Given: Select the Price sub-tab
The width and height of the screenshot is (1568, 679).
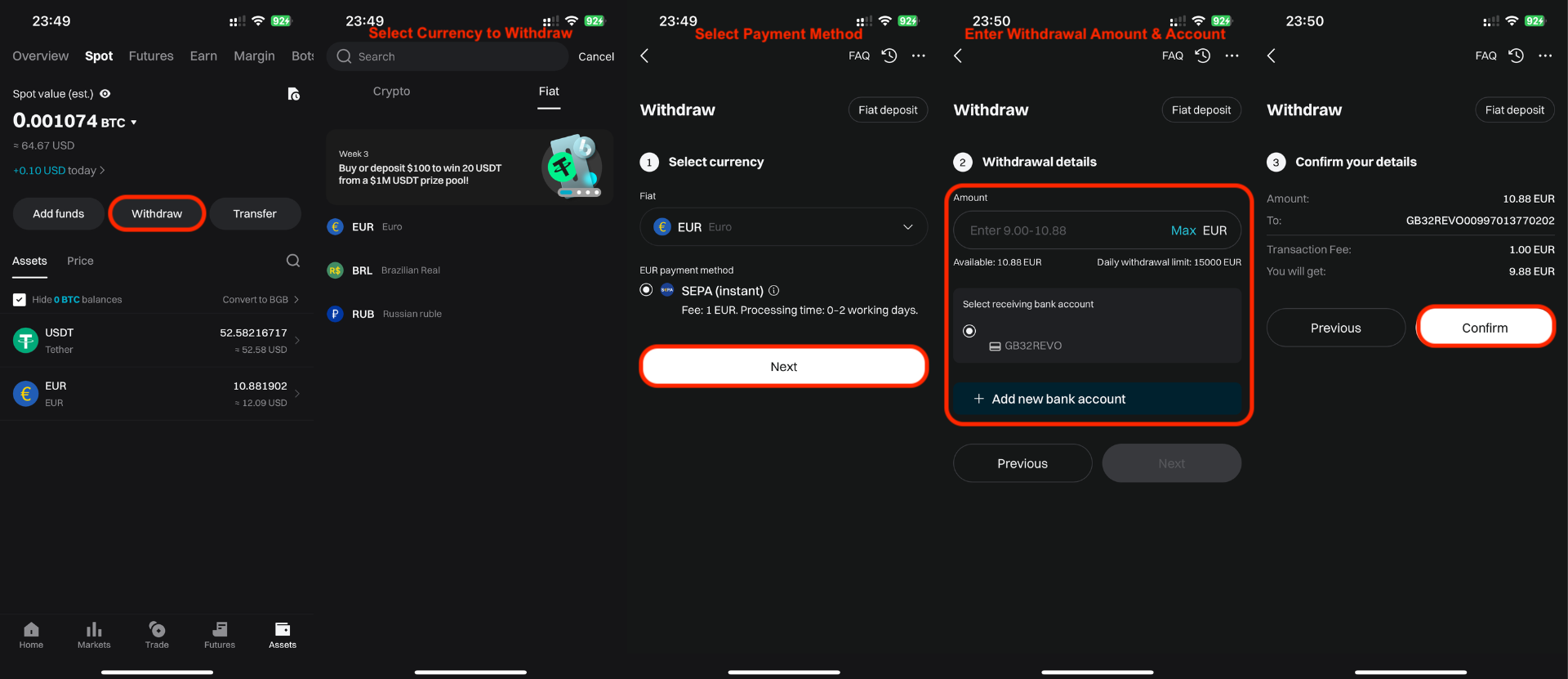Looking at the screenshot, I should tap(80, 261).
